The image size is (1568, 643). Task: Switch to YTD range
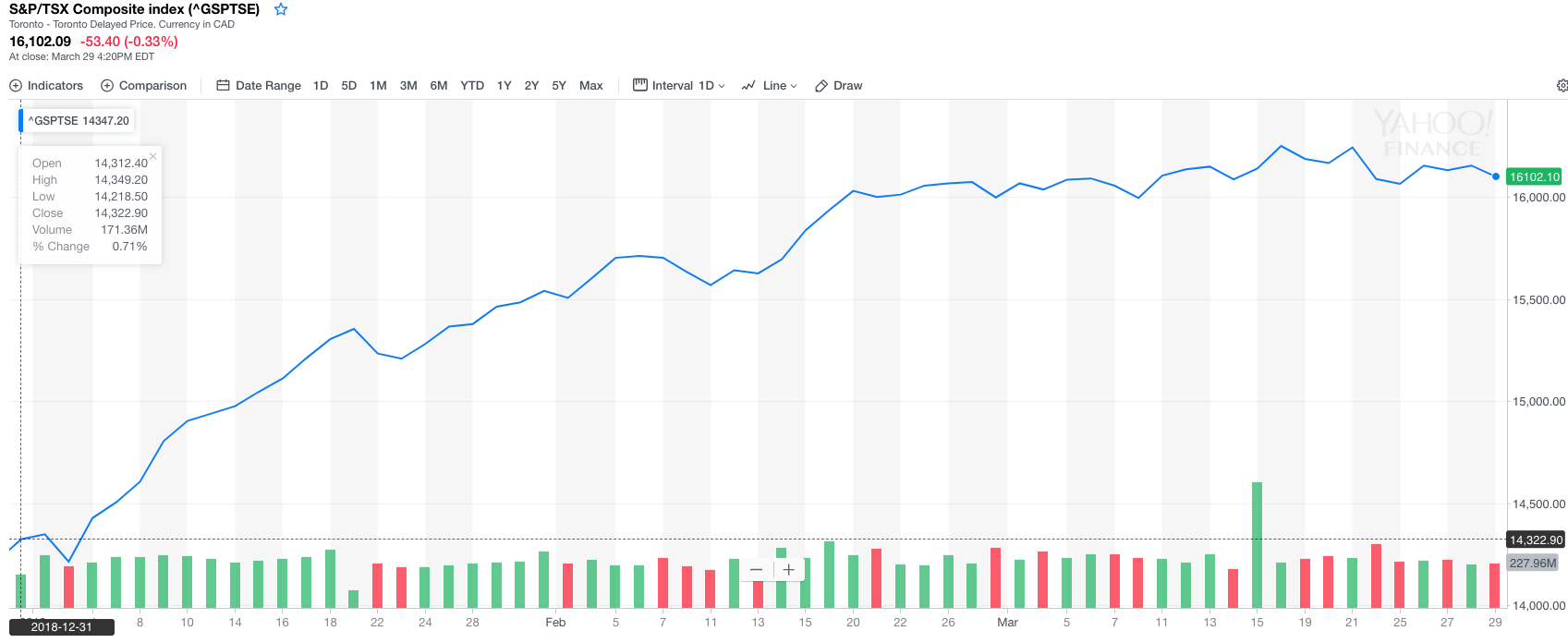click(x=472, y=86)
